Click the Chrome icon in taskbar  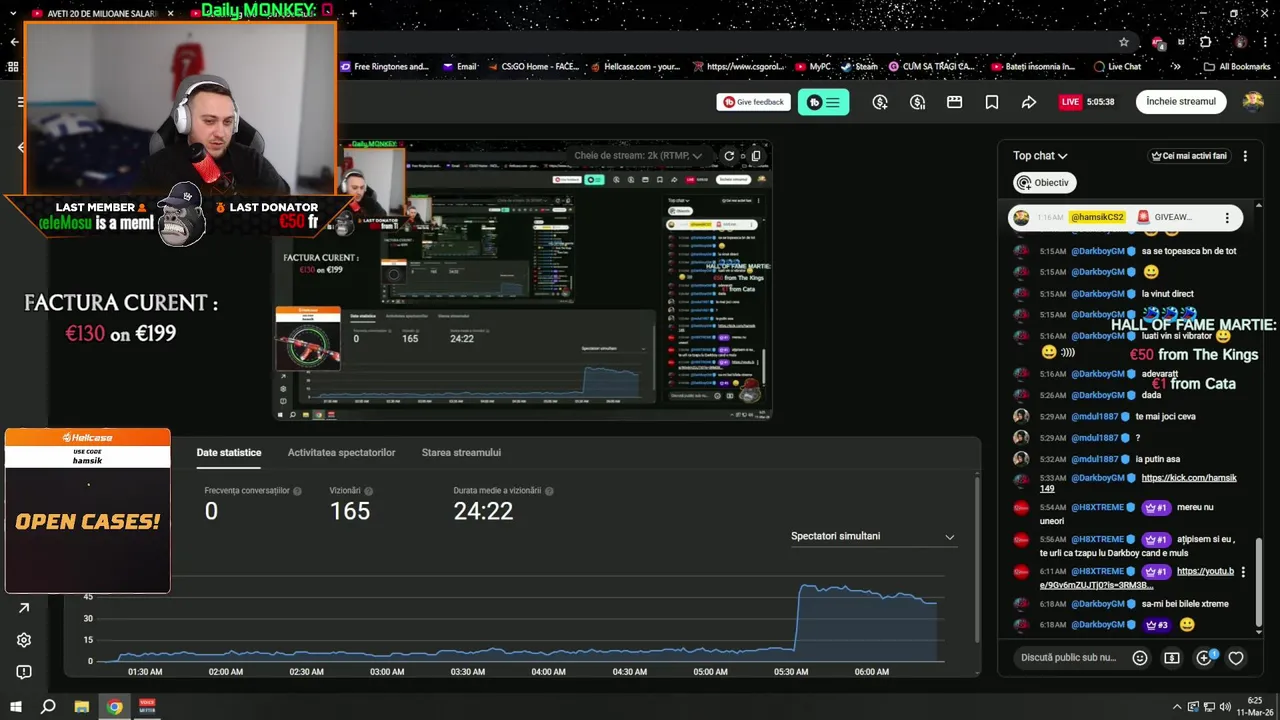[x=115, y=707]
